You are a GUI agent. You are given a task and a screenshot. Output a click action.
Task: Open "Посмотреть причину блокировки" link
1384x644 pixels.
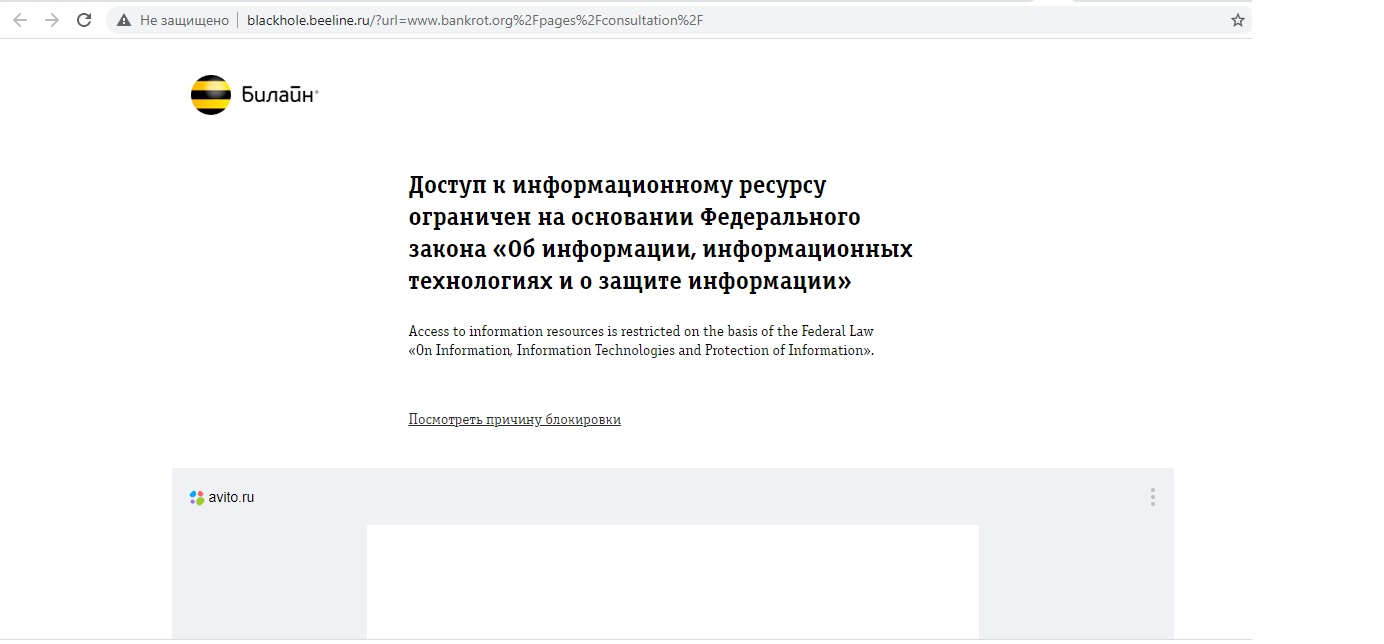(514, 420)
